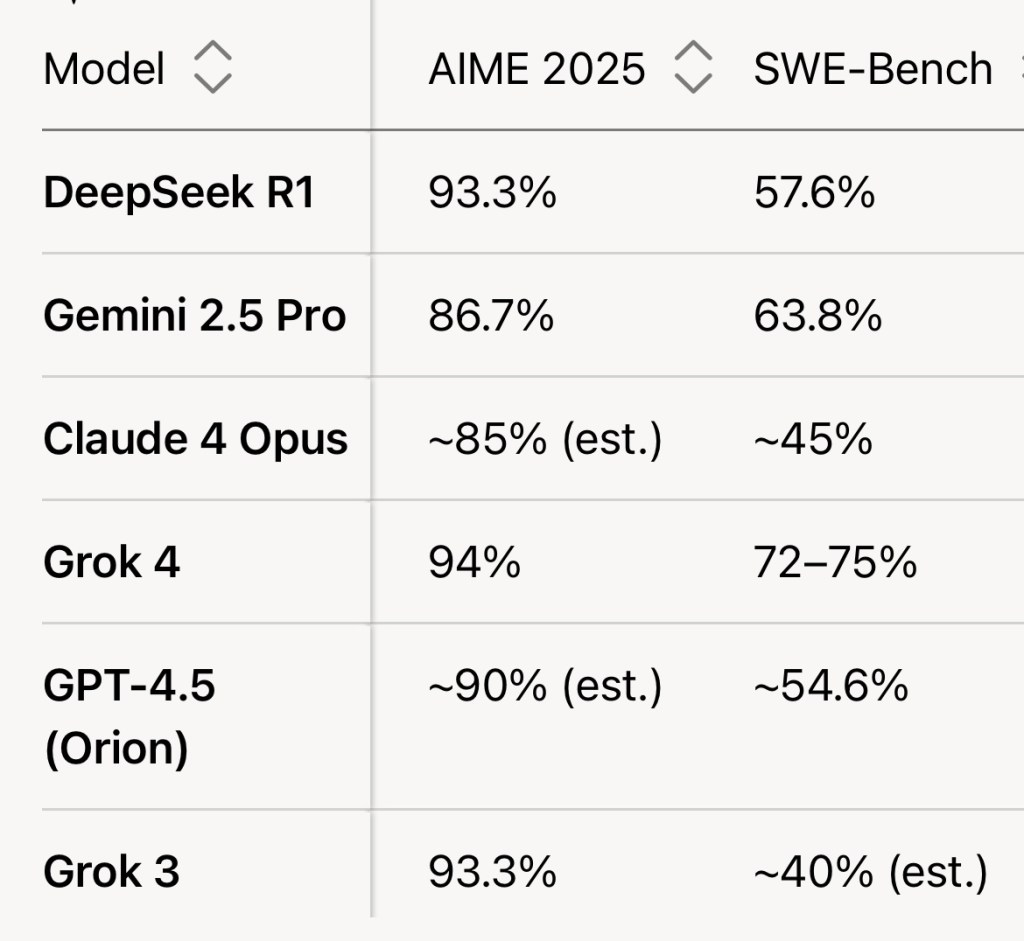Click the sort arrows beside AIME 2025

[x=693, y=70]
